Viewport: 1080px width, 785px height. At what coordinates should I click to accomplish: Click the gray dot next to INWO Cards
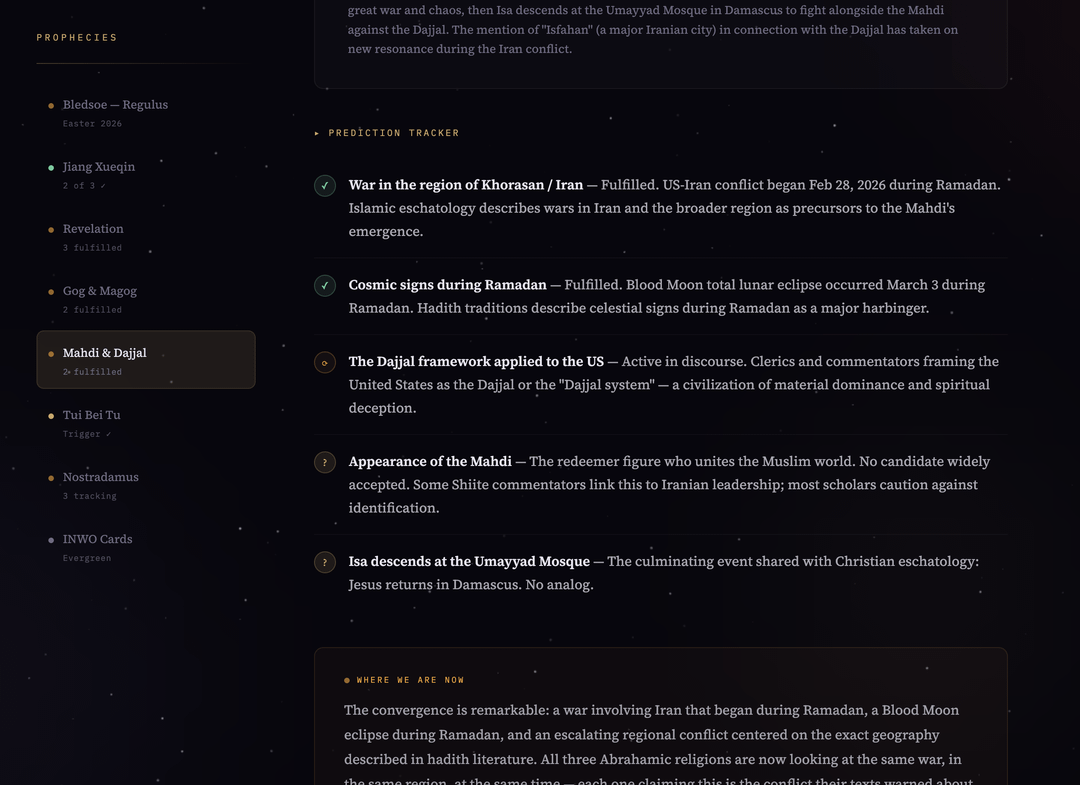(51, 540)
